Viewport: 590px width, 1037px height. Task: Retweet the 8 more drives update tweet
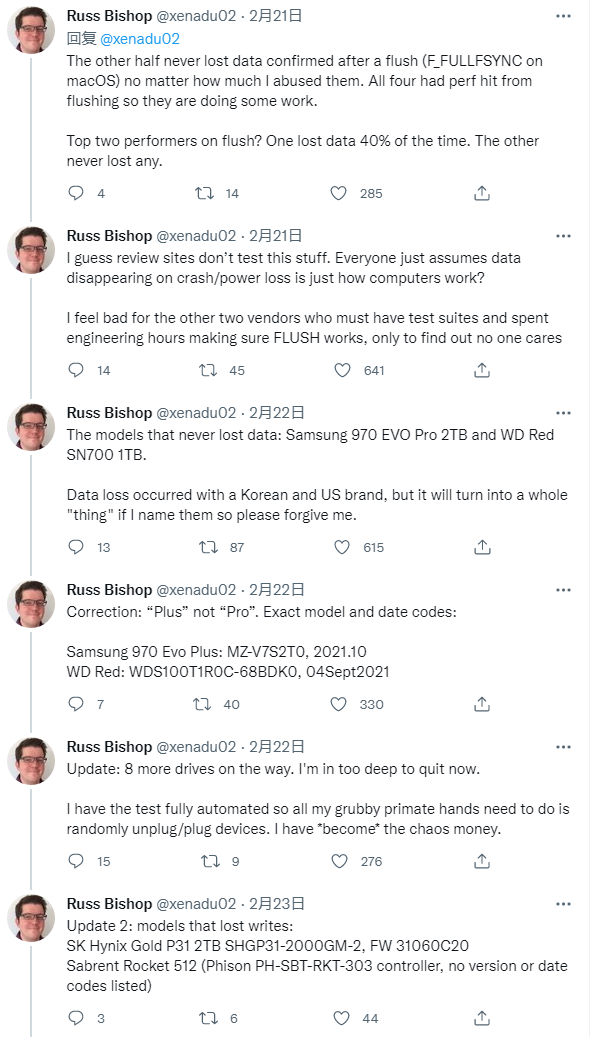point(210,860)
